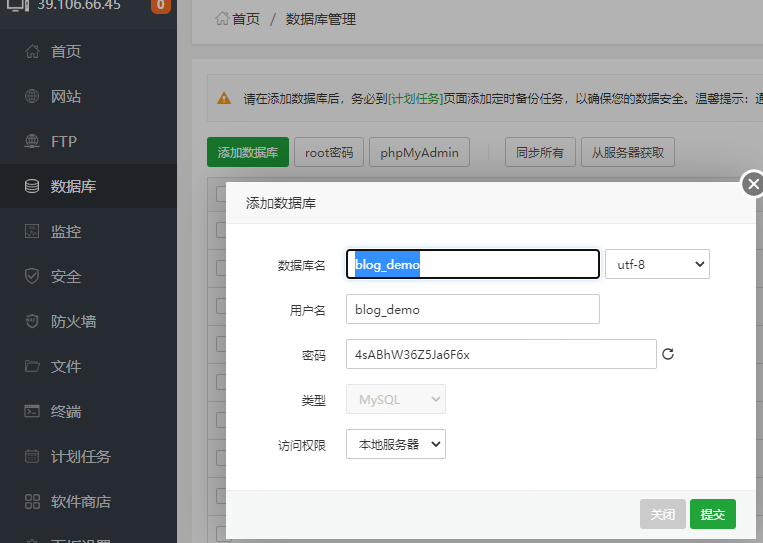Open the 防火墙 sidebar menu
The width and height of the screenshot is (763, 543).
tap(88, 321)
